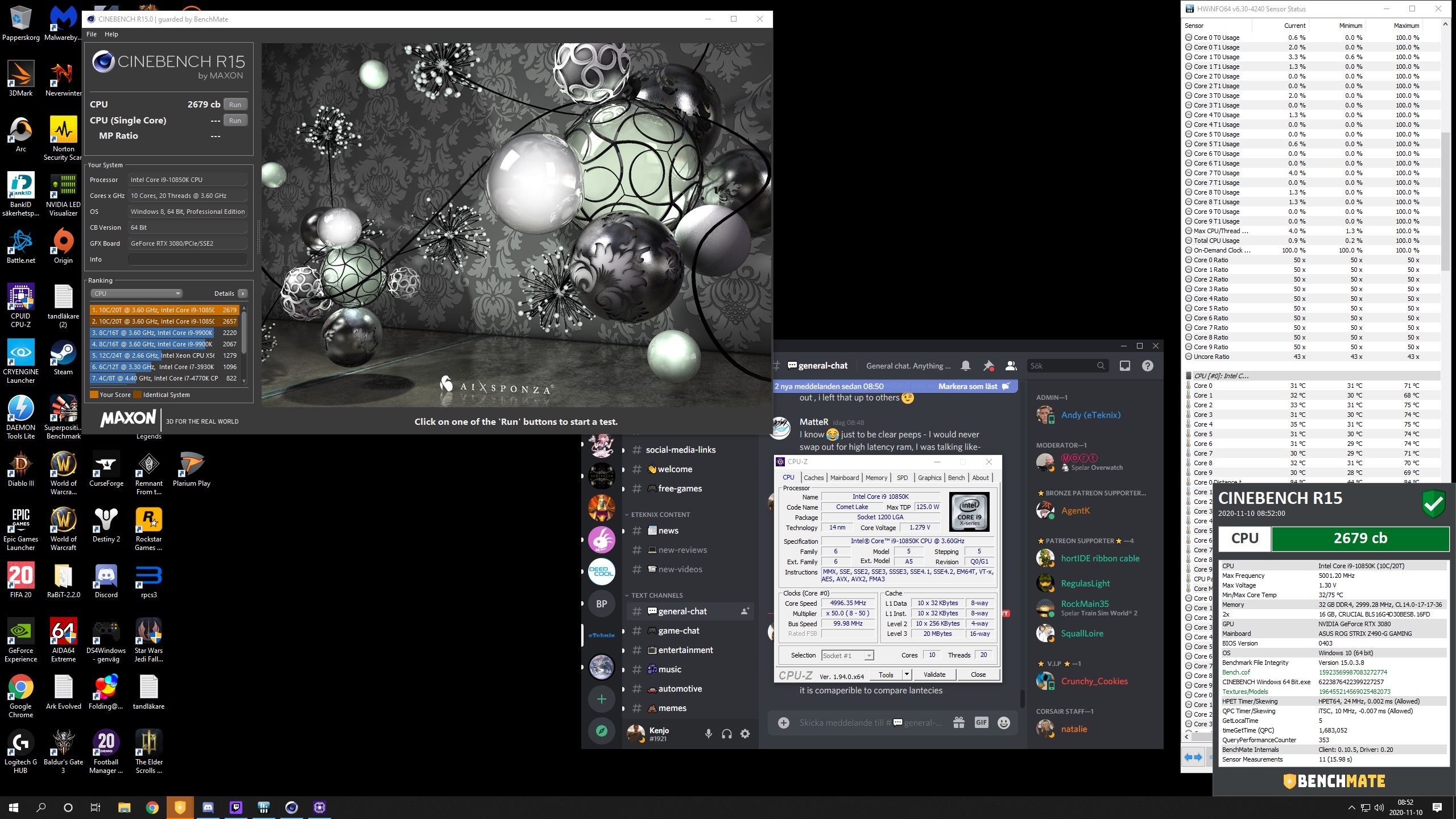Click the CPU-Z Tools button
The width and height of the screenshot is (1456, 819).
886,675
